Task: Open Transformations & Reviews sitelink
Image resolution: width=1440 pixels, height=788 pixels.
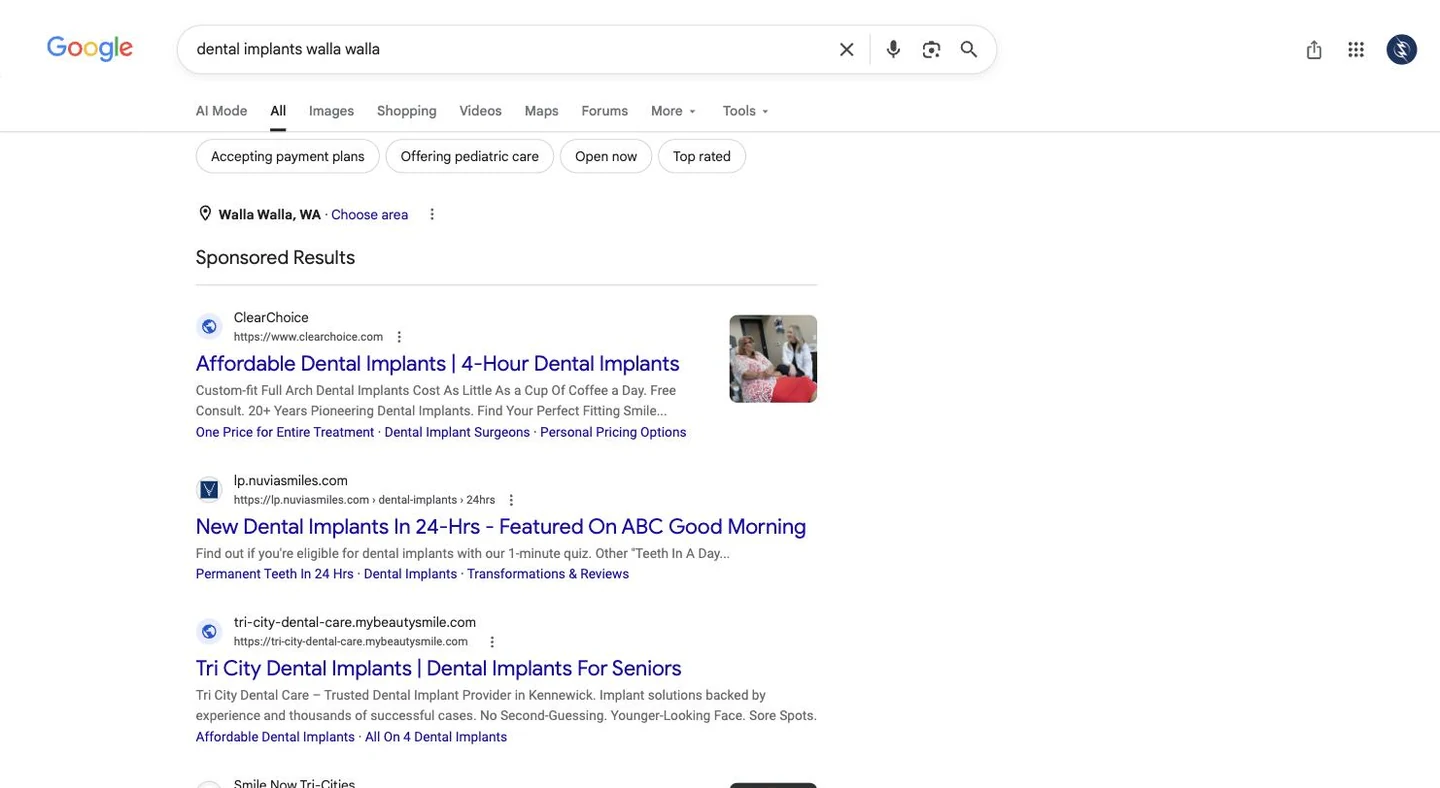Action: click(548, 574)
